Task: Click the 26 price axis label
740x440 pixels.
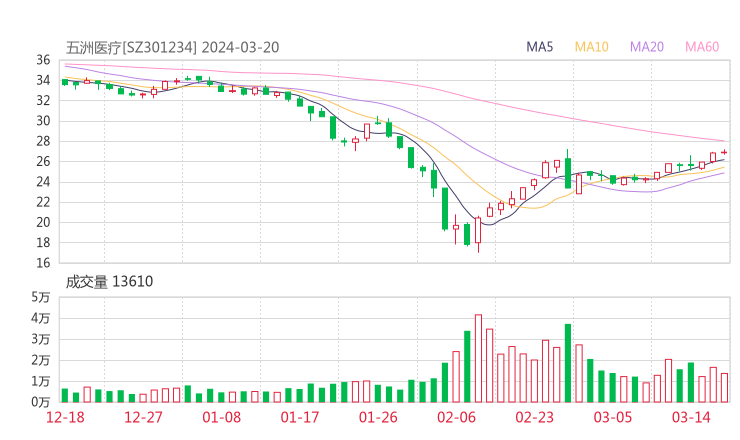Action: pos(43,161)
